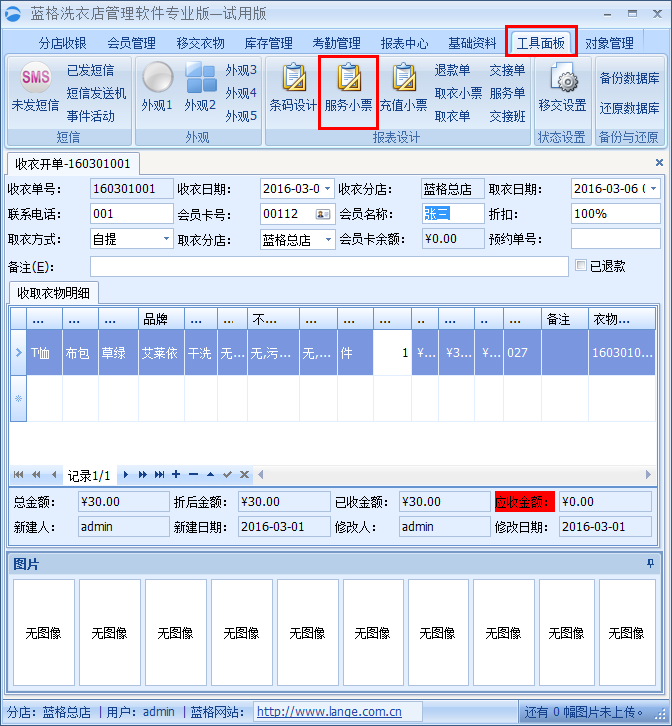This screenshot has height=726, width=672.
Task: Click the 折扣 100% field
Action: [615, 214]
